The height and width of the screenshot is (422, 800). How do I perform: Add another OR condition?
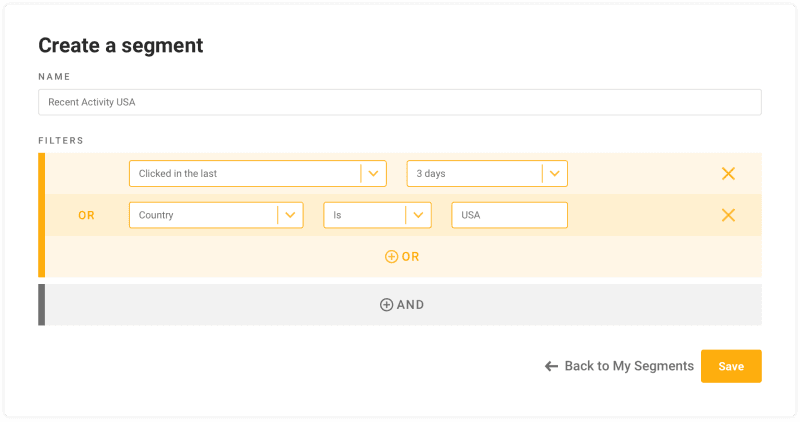[402, 257]
